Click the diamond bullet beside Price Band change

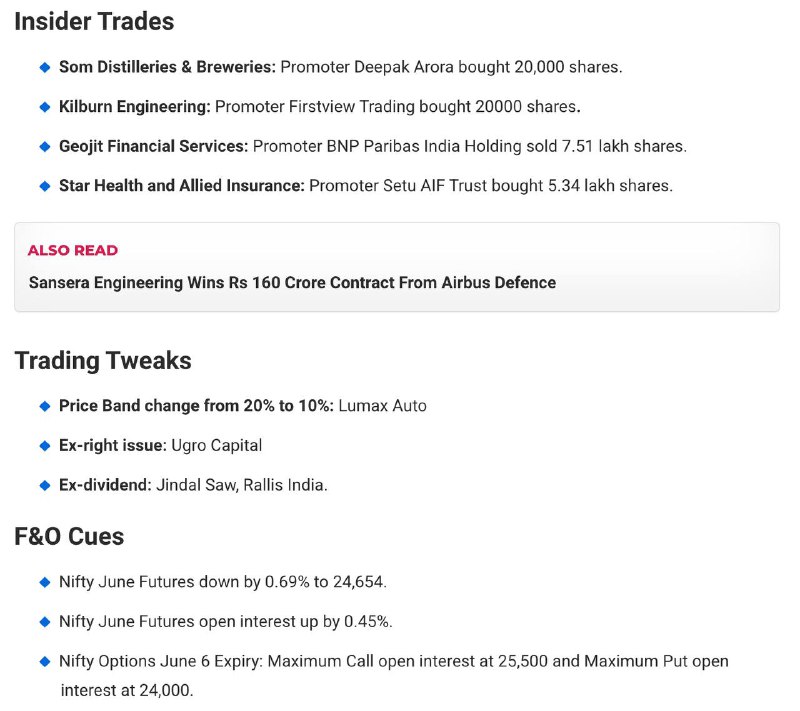click(45, 407)
